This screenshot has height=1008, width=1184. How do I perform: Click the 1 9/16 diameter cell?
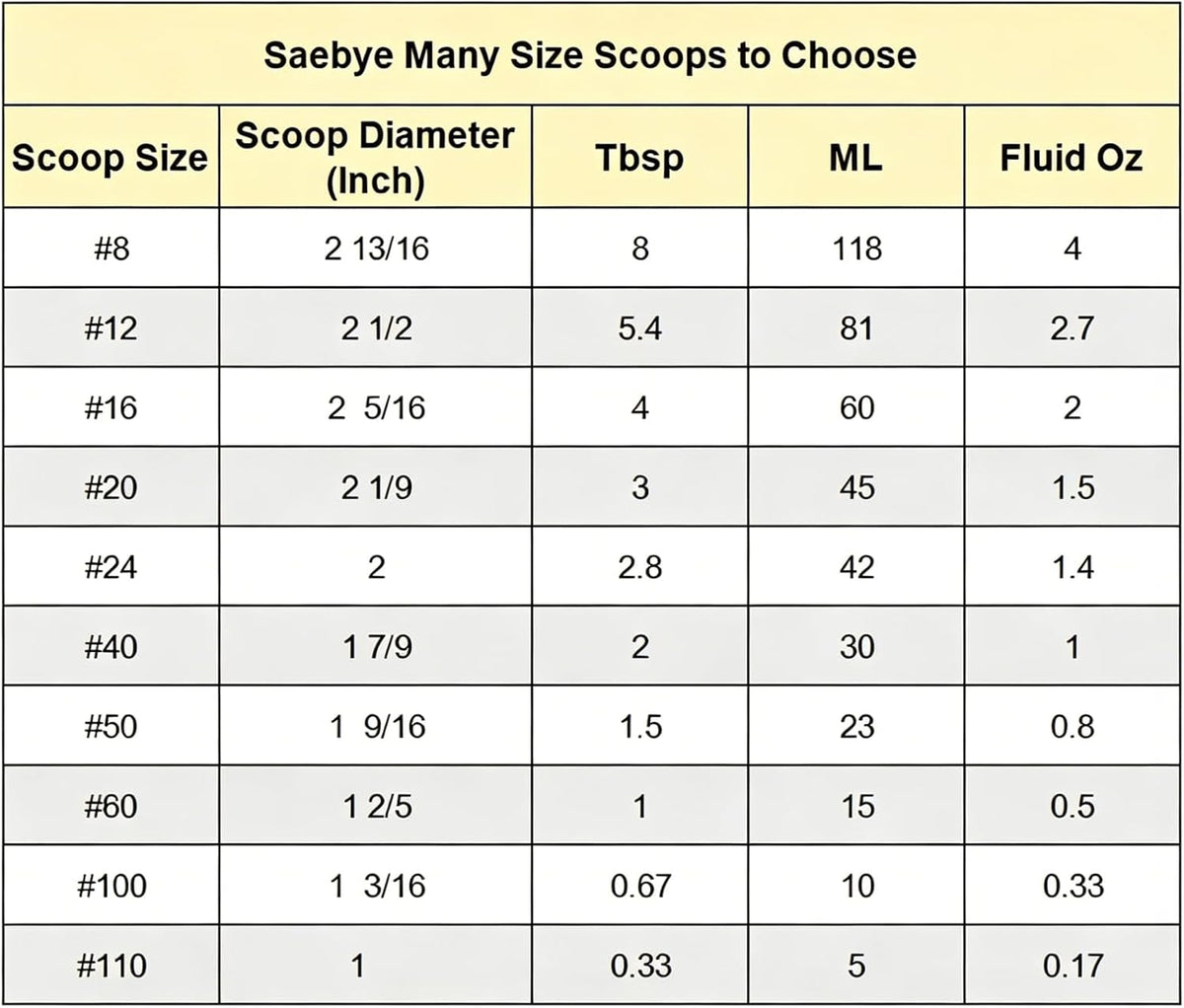(375, 726)
